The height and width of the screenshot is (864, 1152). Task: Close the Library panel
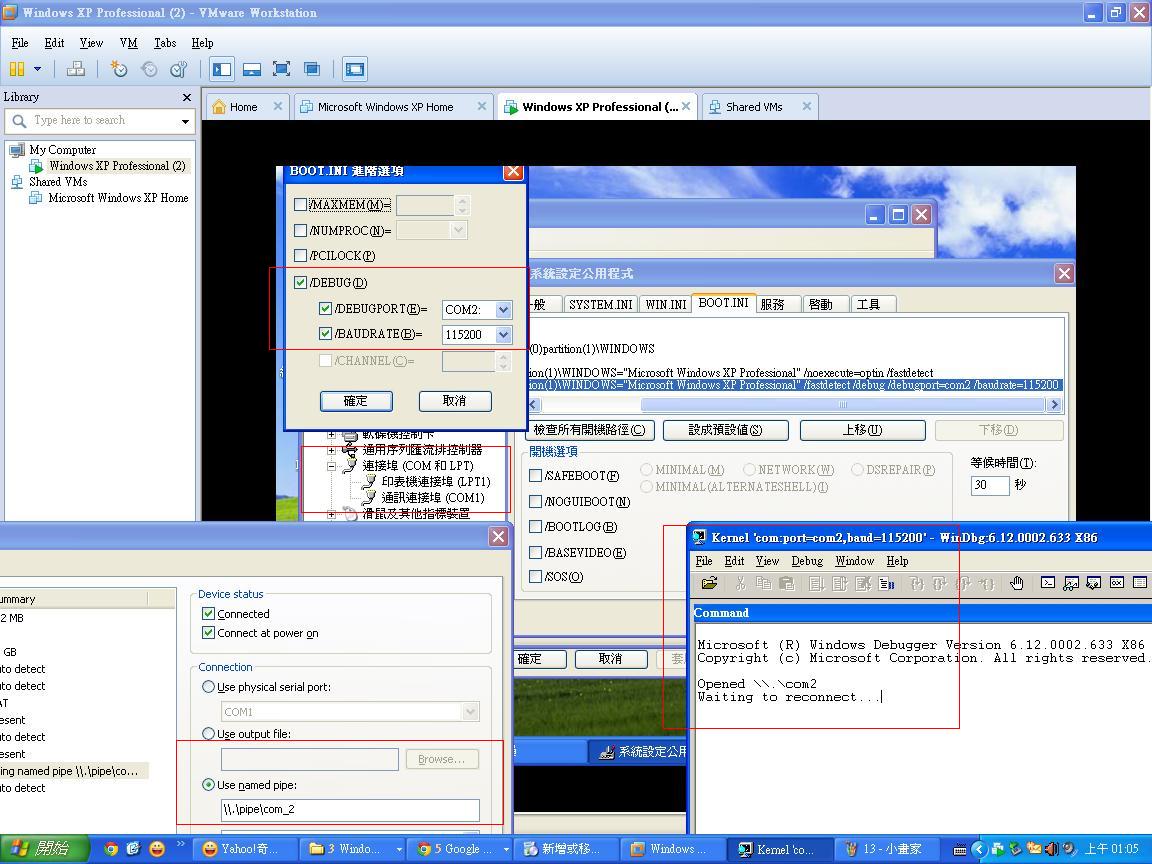tap(187, 97)
